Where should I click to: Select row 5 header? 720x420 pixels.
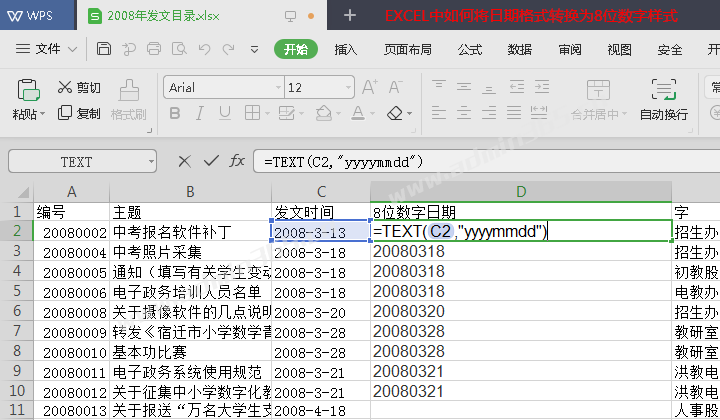(17, 291)
